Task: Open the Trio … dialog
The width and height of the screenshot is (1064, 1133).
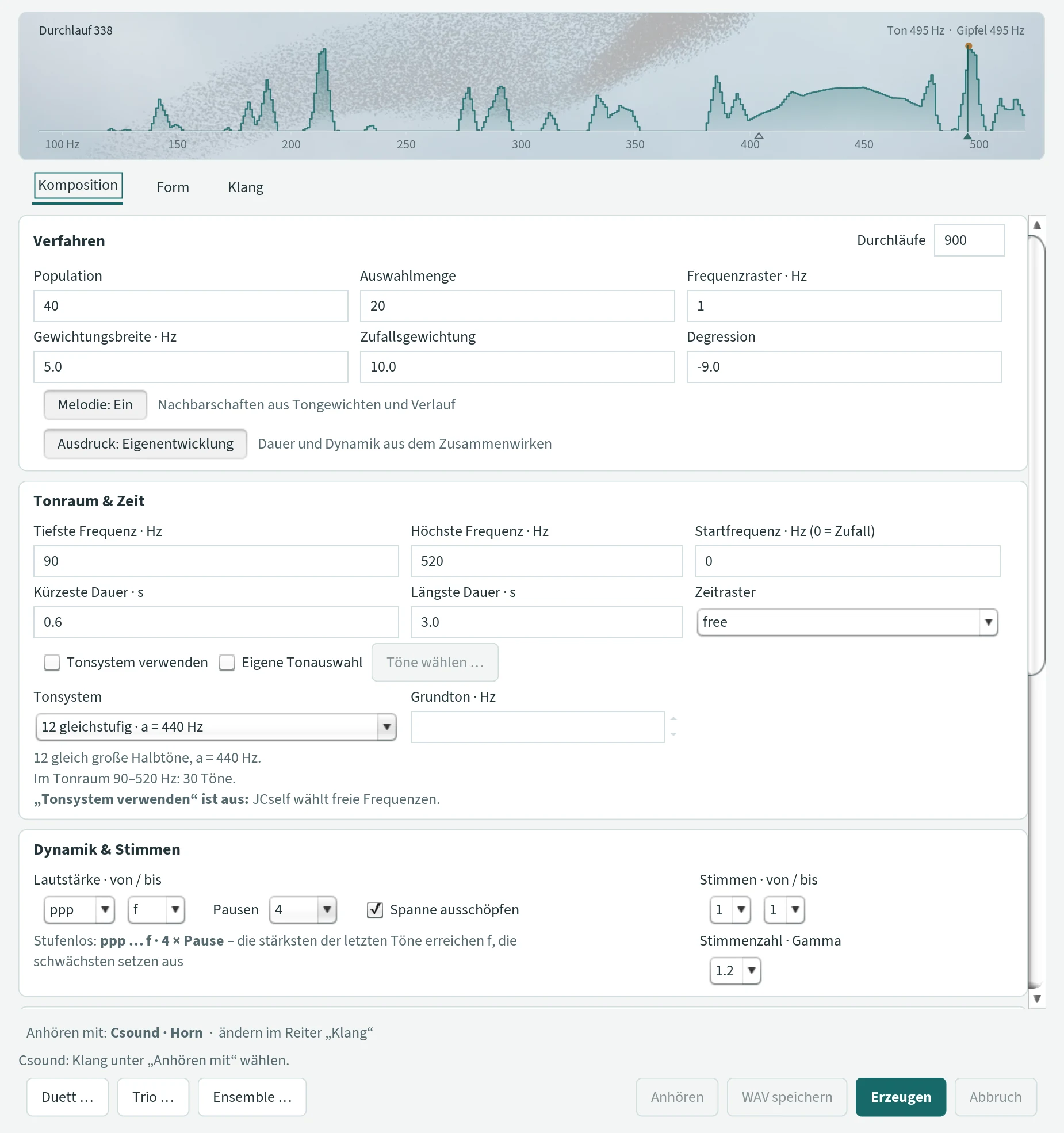Action: (x=153, y=1097)
